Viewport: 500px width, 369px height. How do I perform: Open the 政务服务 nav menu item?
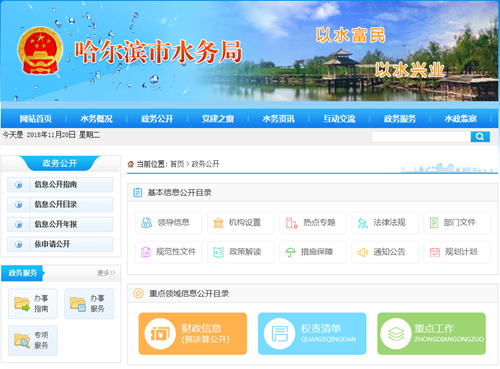pos(400,119)
